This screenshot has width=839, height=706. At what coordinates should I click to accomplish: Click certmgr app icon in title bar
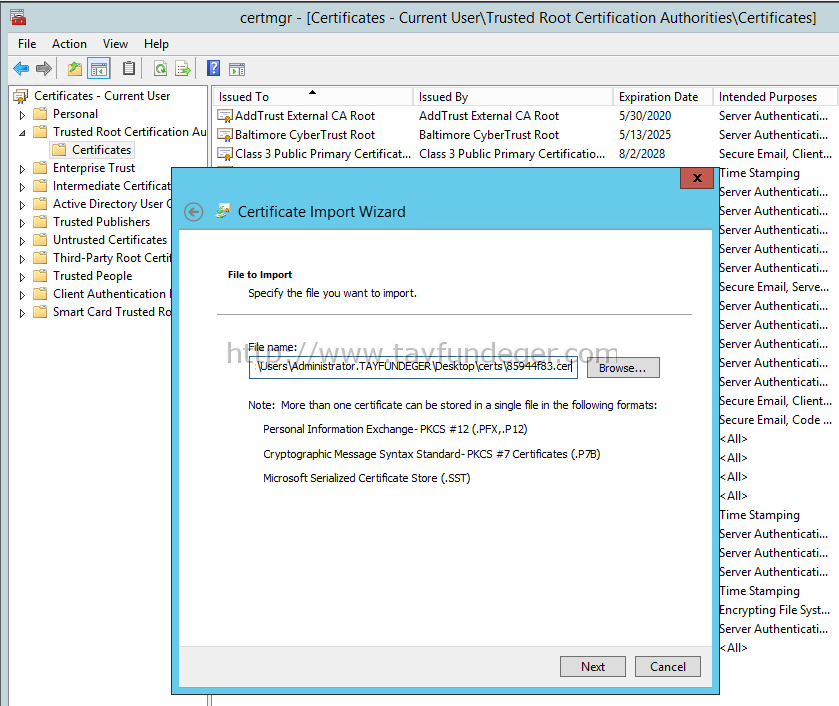click(18, 17)
